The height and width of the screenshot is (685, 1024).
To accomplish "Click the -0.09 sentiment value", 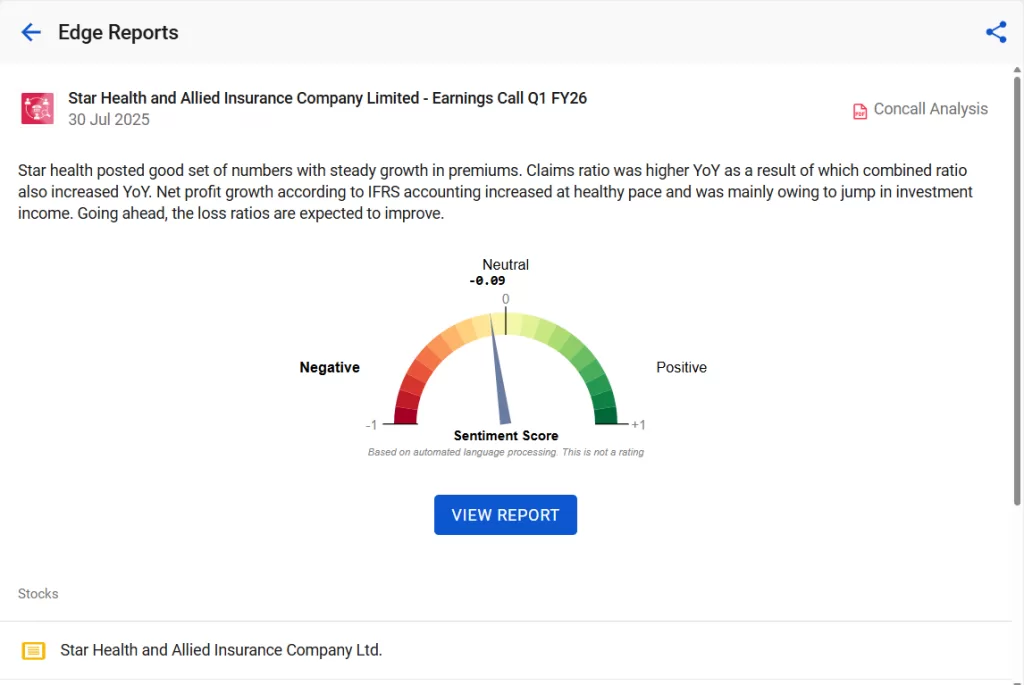I will tap(487, 281).
